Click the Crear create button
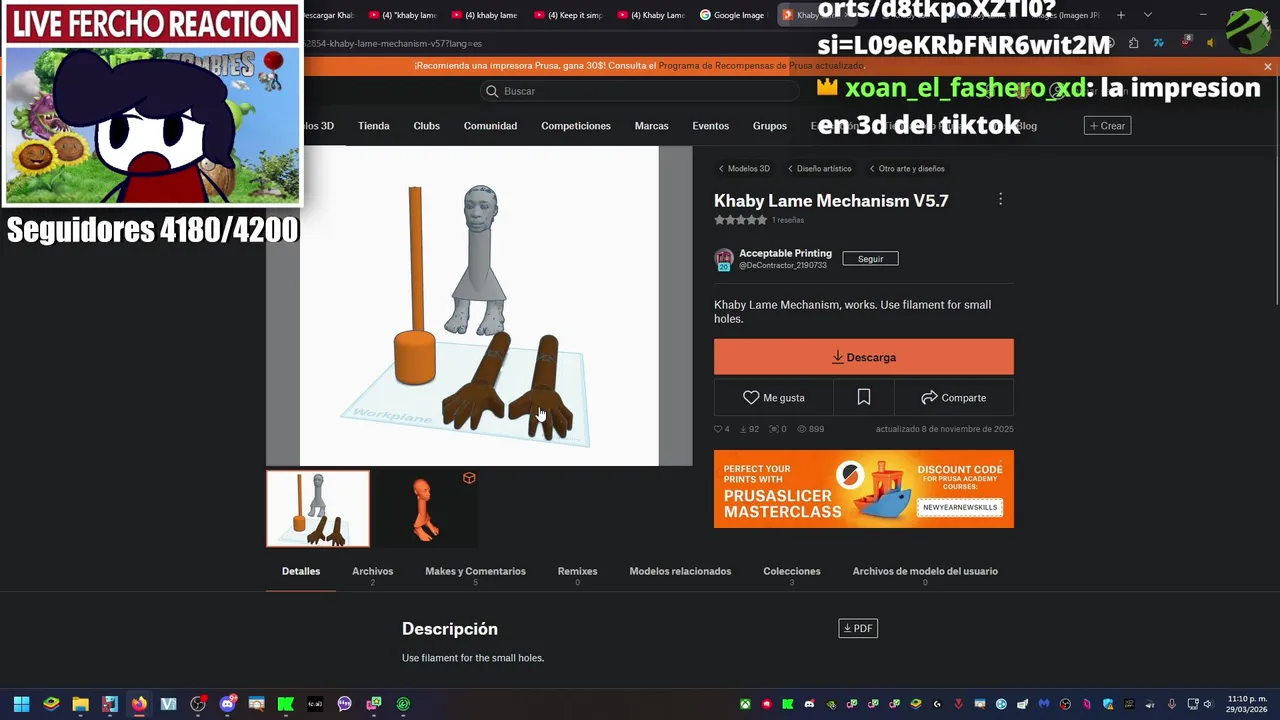This screenshot has height=720, width=1280. [x=1107, y=126]
